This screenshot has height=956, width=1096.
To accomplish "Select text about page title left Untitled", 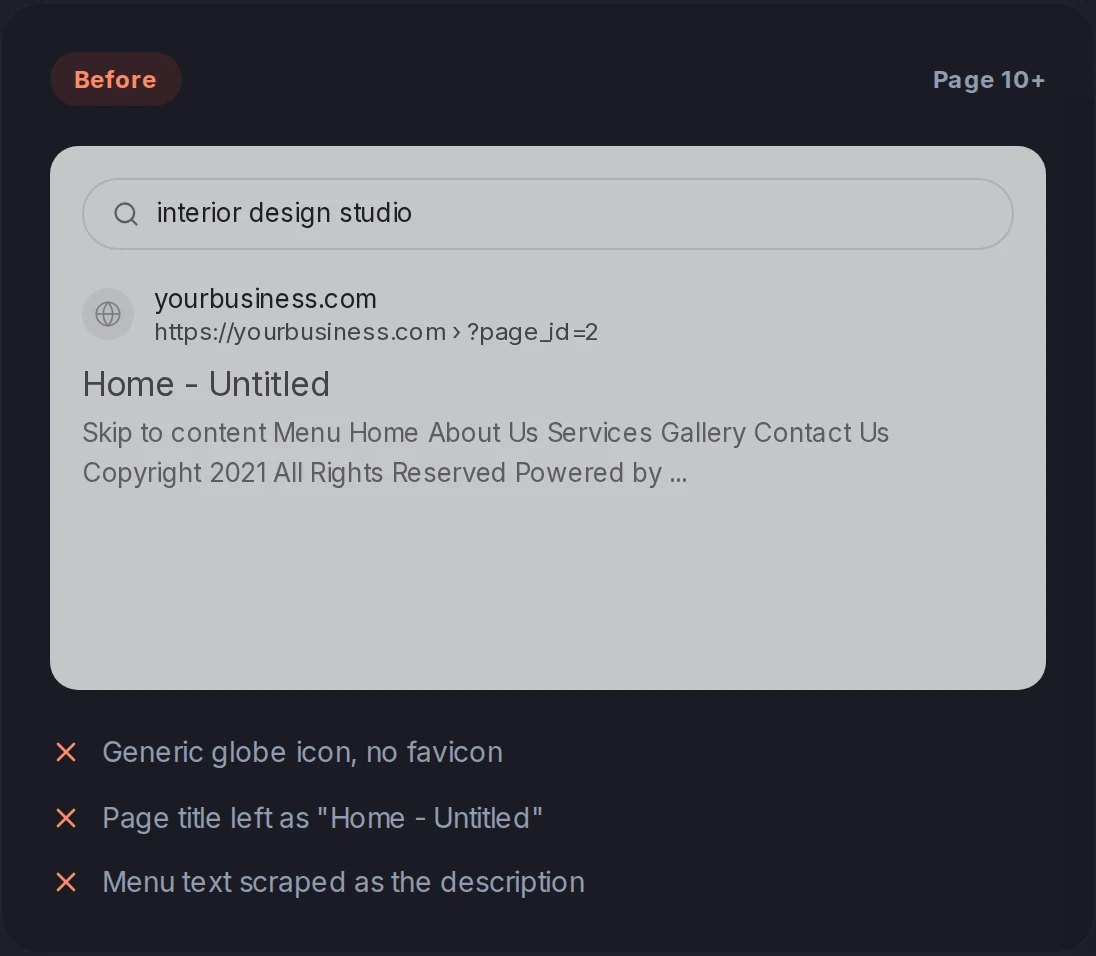I will (x=322, y=818).
